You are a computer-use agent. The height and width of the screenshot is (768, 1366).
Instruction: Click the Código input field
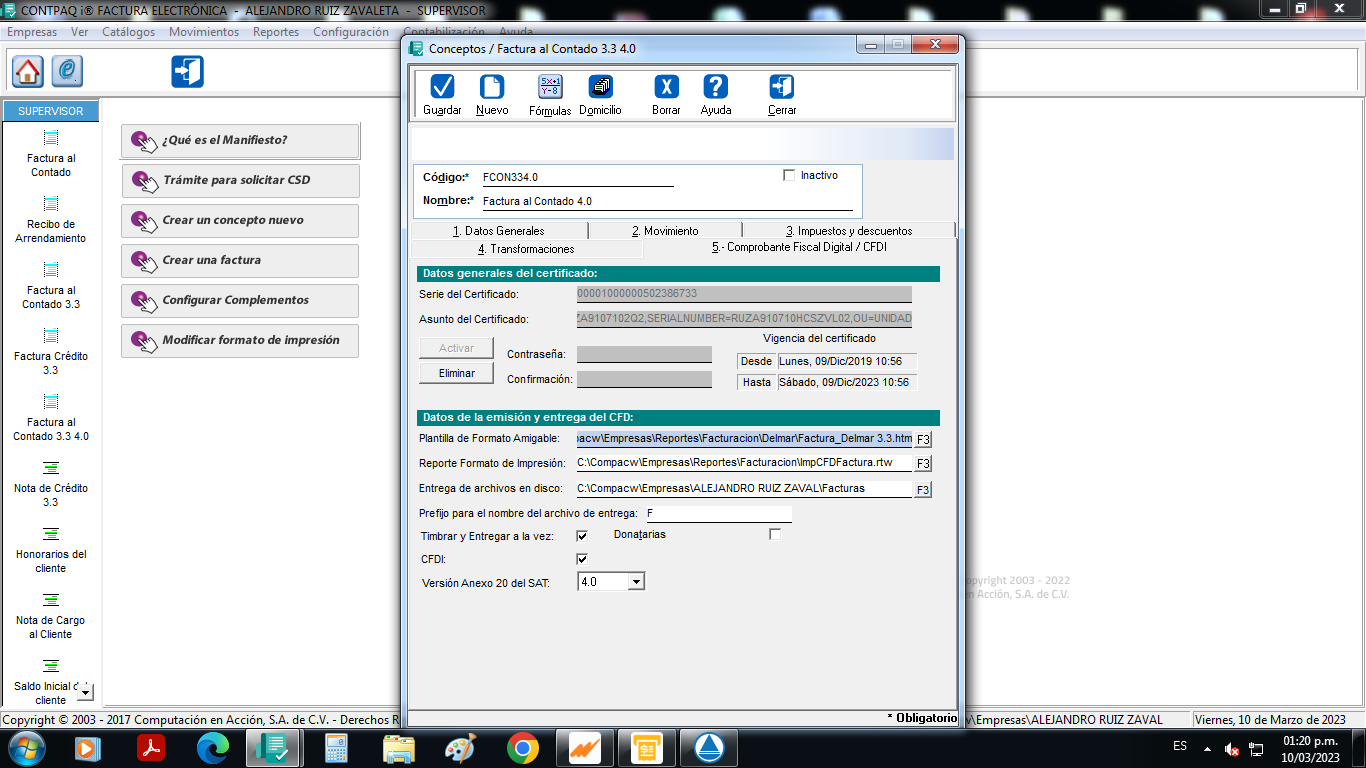(x=577, y=177)
